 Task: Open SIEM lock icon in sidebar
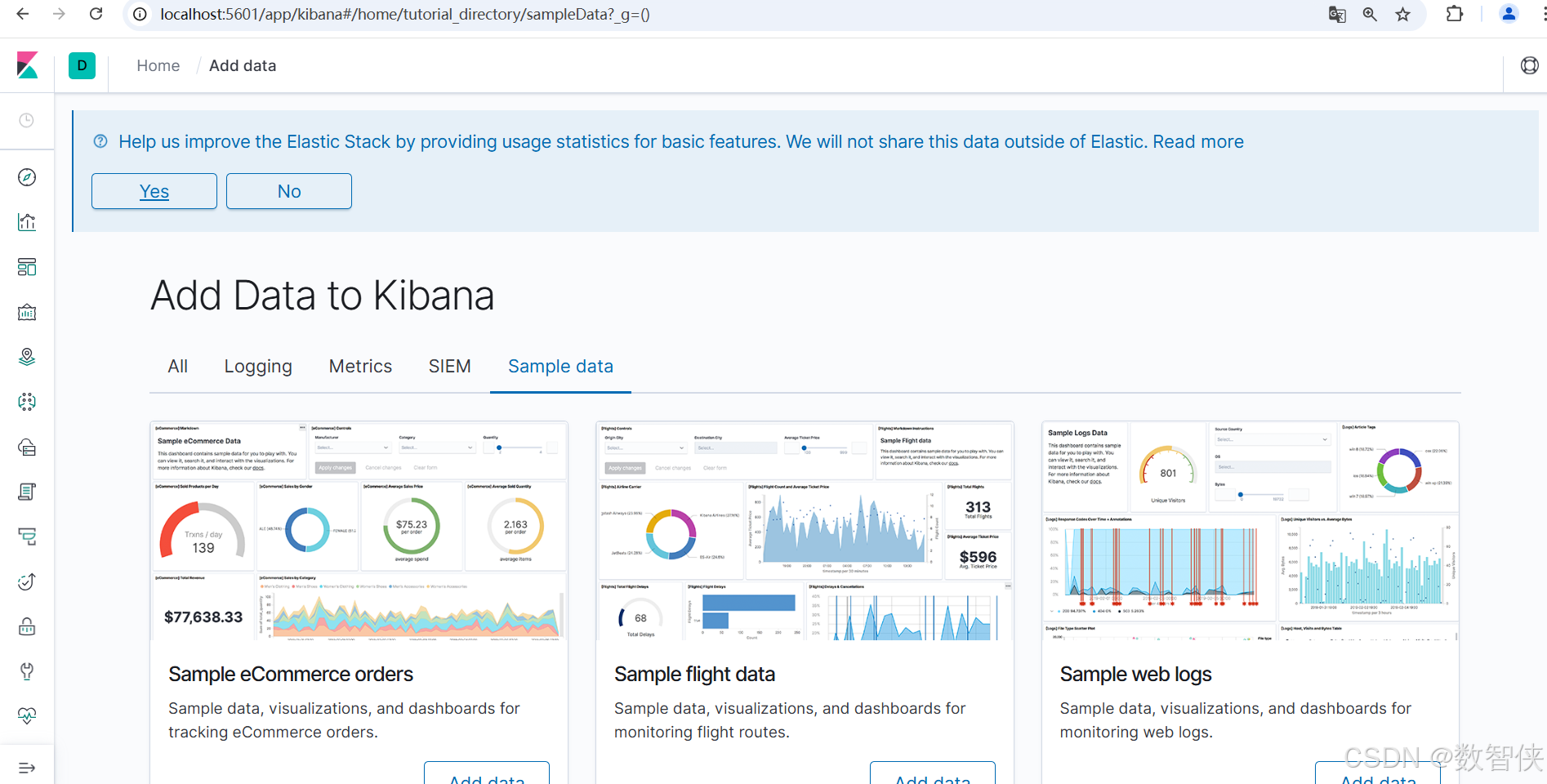coord(27,626)
